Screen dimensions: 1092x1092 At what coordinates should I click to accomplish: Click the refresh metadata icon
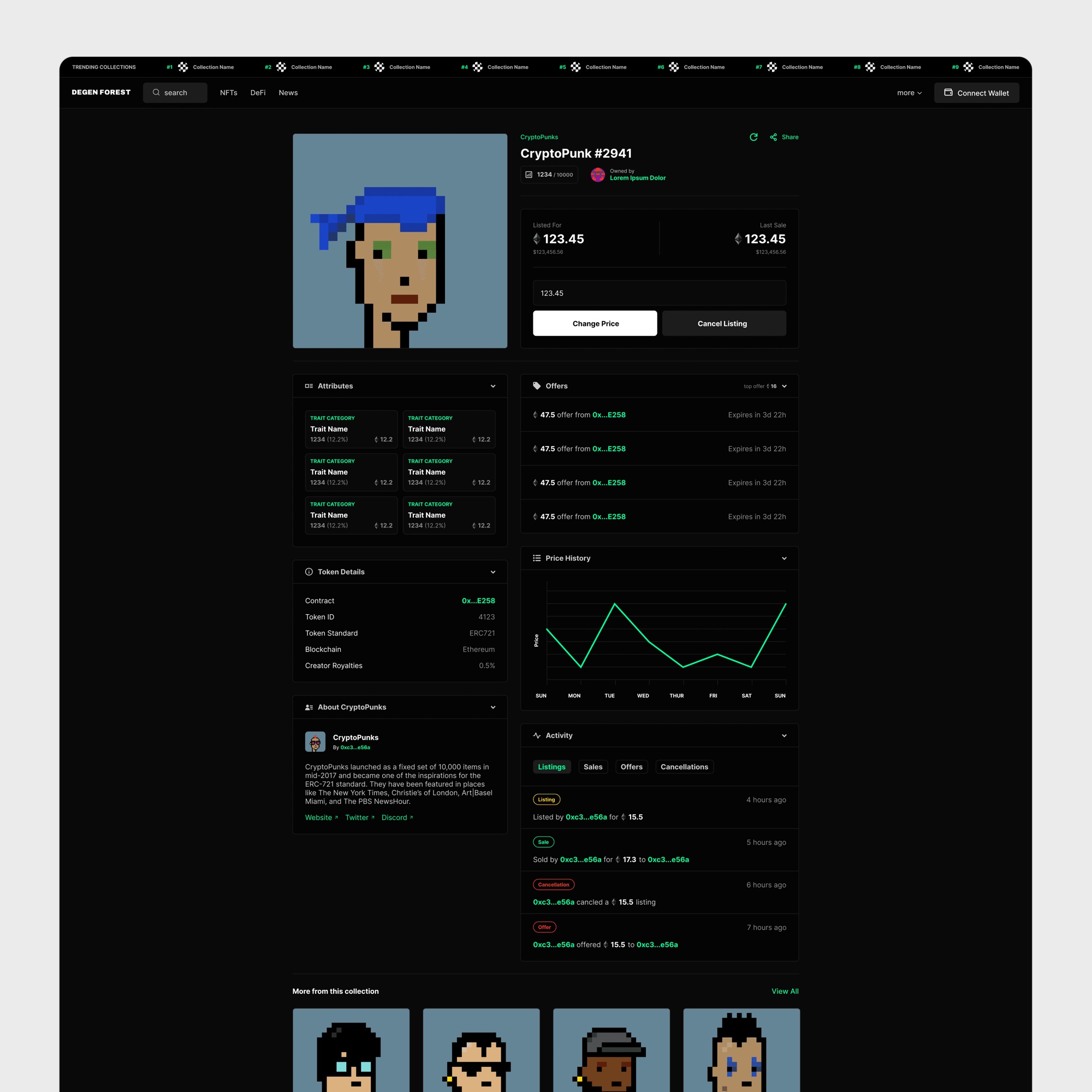(753, 138)
